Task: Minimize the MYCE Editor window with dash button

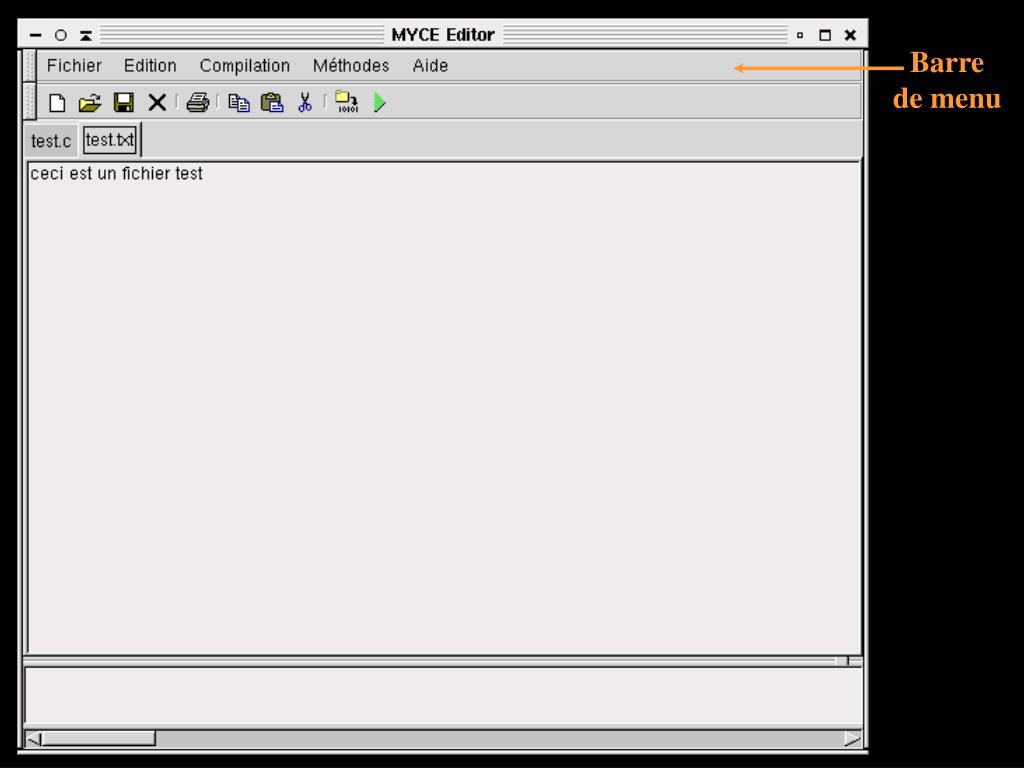Action: (x=36, y=35)
